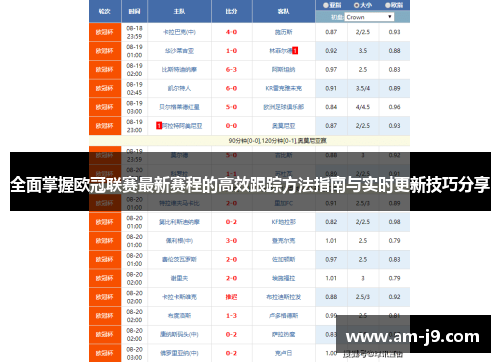Click the 欧冠杯 tag in the 推迟 row
Image resolution: width=500 pixels, height=362 pixels.
pyautogui.click(x=105, y=297)
